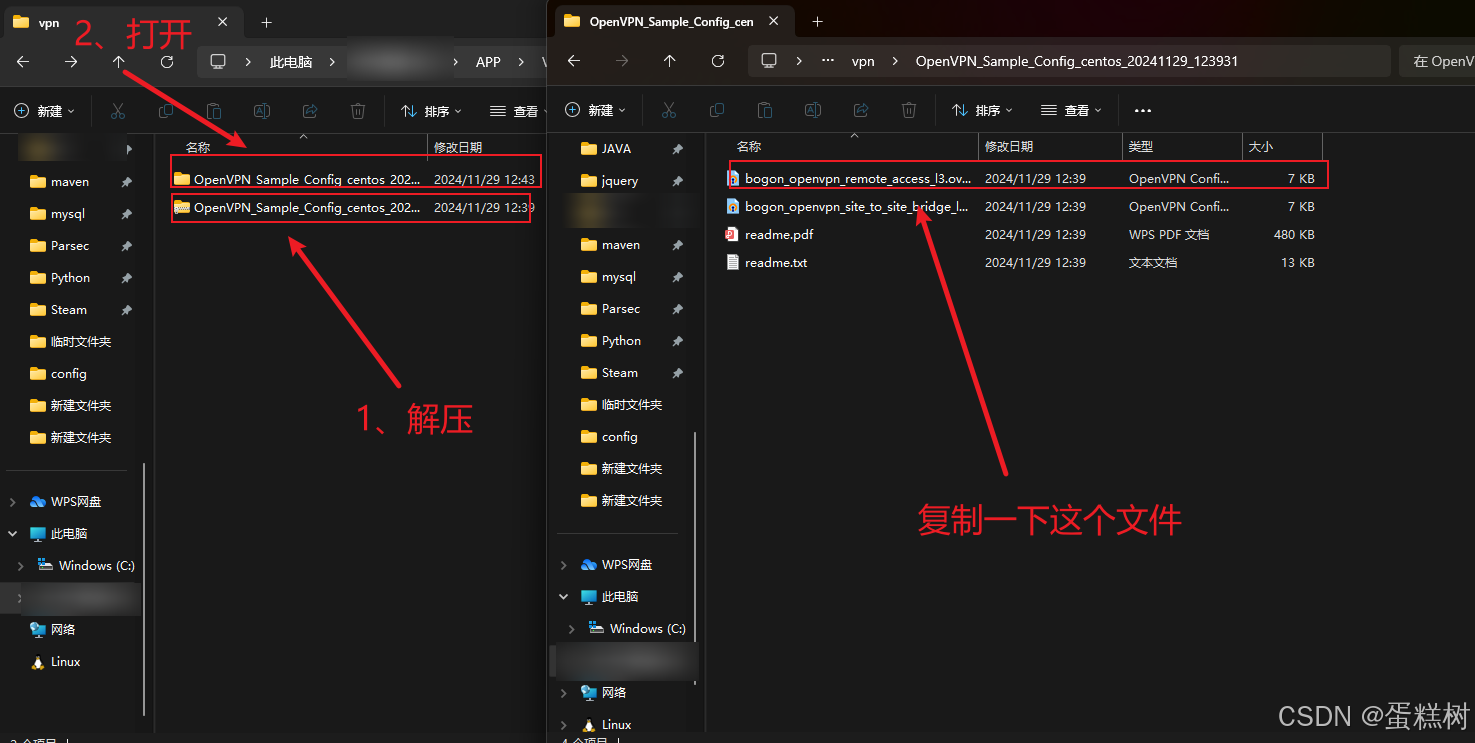Click Delete trash icon in left window toolbar
This screenshot has height=743, width=1475.
click(358, 111)
